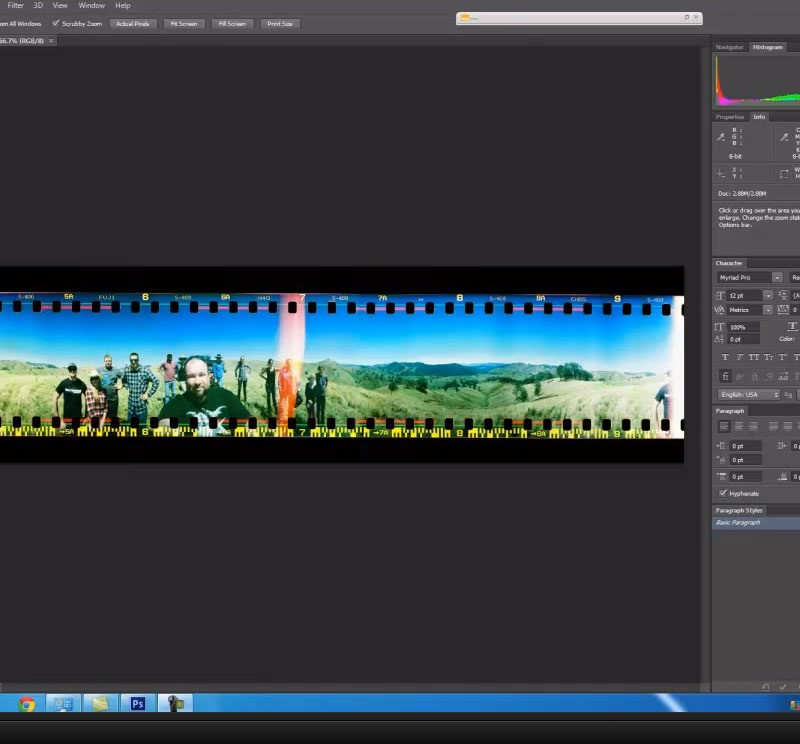The image size is (800, 744).
Task: Left align text in Paragraph panel
Action: point(723,427)
